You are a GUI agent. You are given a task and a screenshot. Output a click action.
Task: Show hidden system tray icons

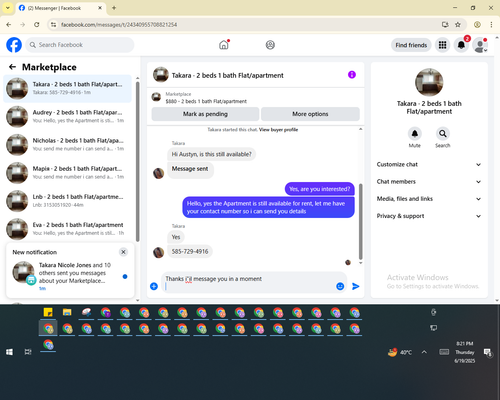(424, 352)
